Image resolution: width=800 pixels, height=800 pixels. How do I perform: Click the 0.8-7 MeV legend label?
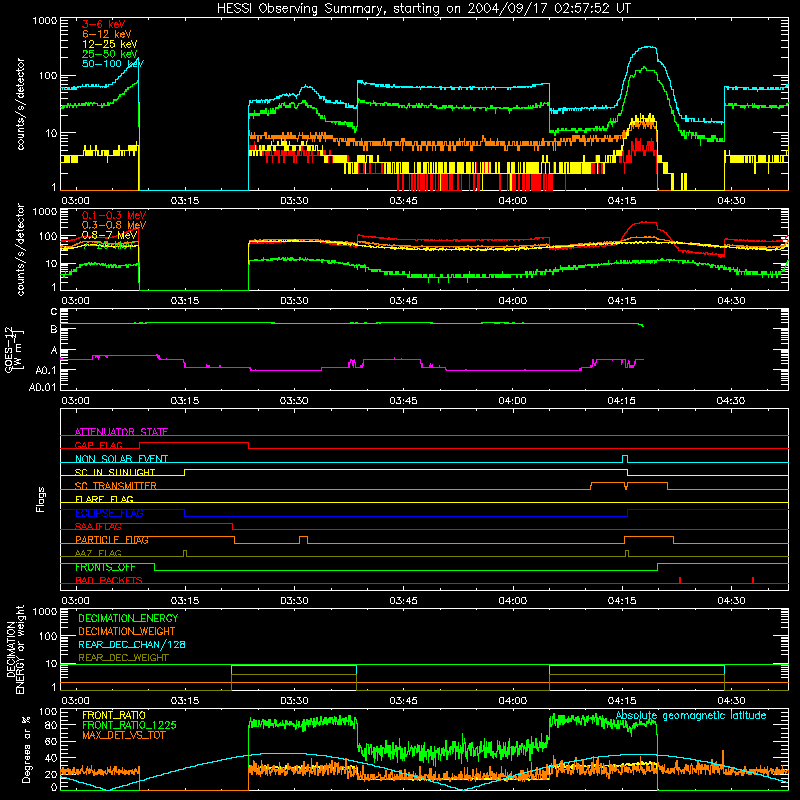coord(110,235)
